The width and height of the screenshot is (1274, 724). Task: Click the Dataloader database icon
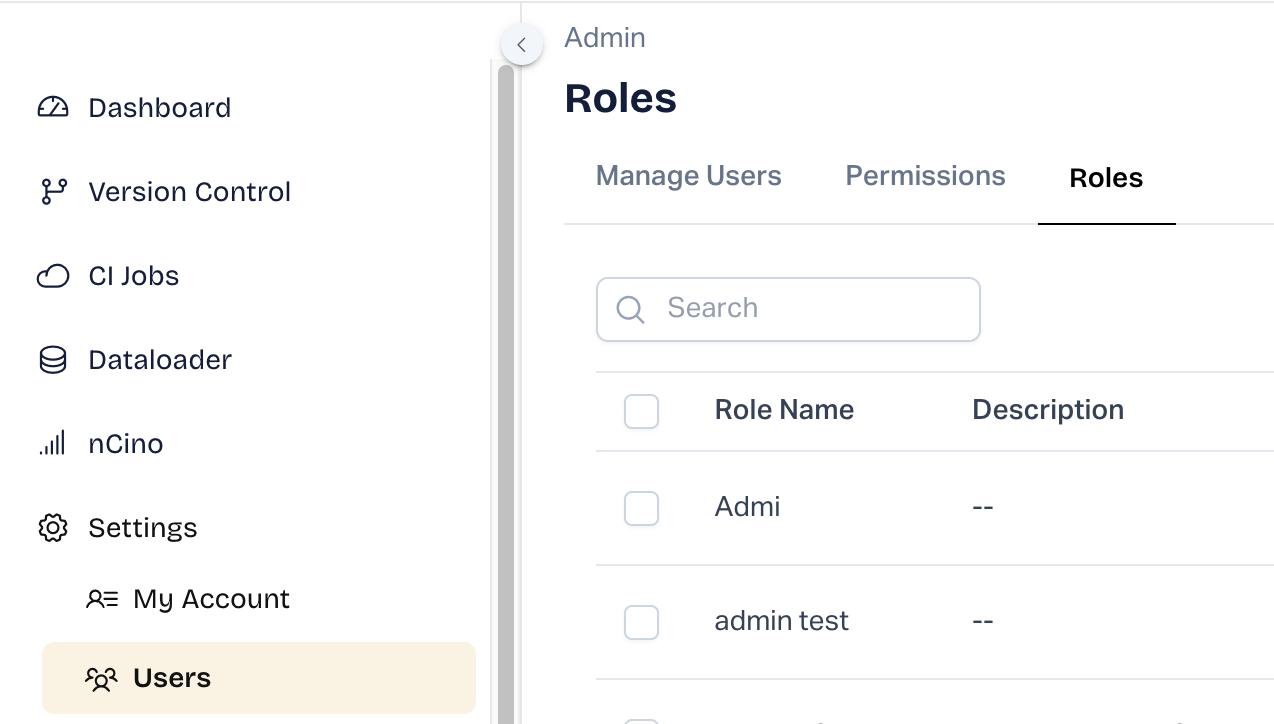tap(53, 360)
